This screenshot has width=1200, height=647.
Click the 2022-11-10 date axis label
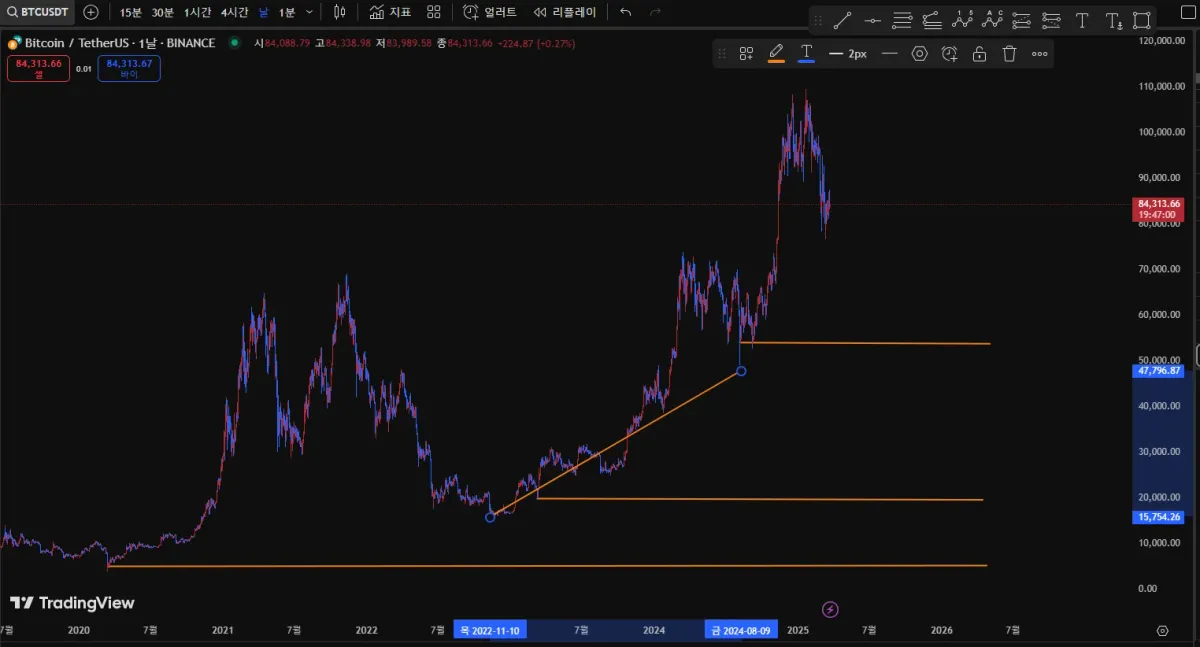(490, 630)
